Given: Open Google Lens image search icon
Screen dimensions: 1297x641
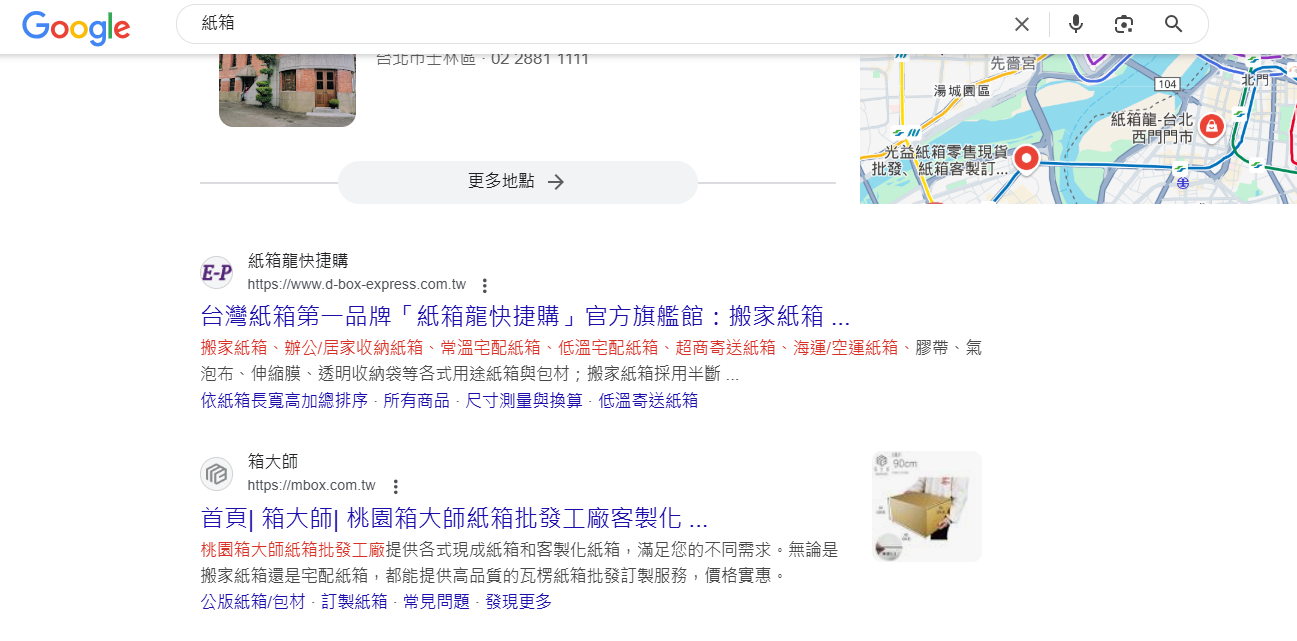Looking at the screenshot, I should 1124,24.
